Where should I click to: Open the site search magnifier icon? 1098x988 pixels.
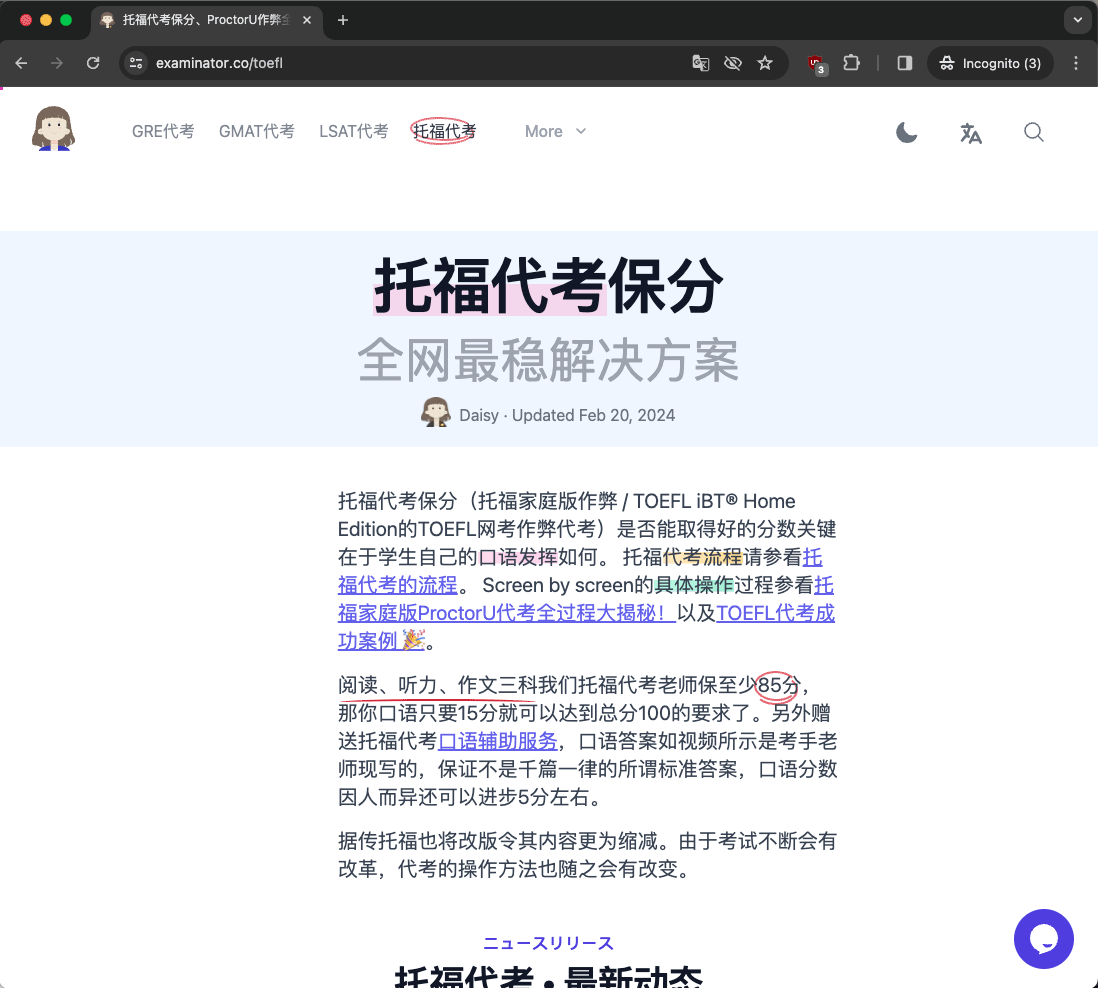pyautogui.click(x=1034, y=132)
